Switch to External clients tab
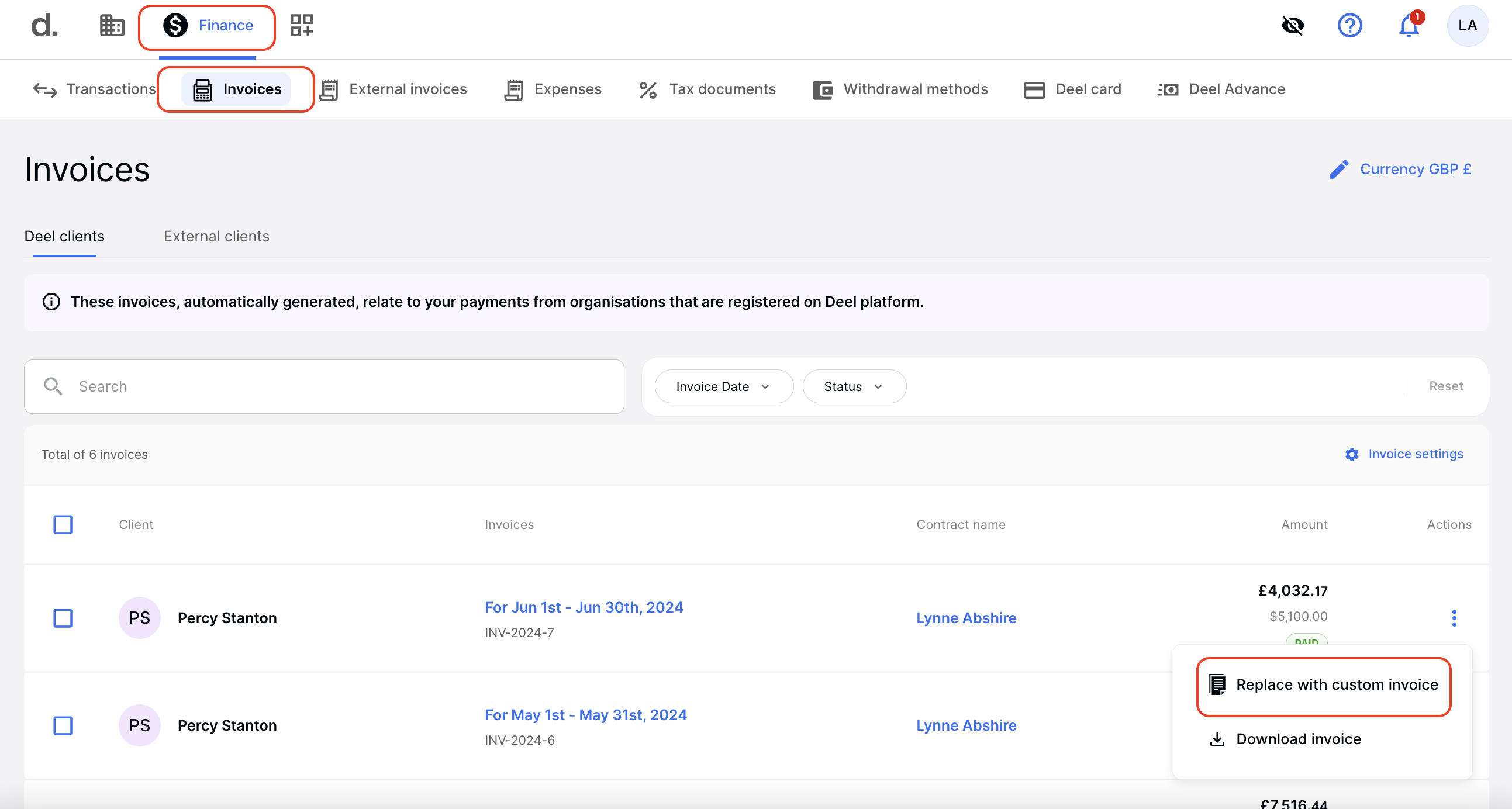 (216, 236)
